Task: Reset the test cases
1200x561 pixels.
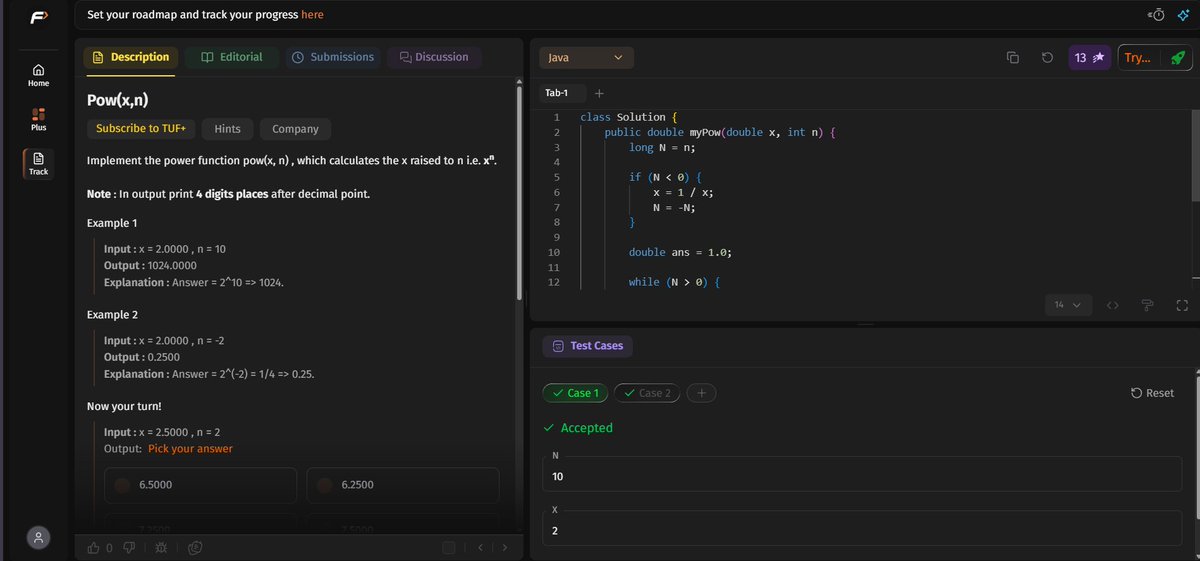Action: (1152, 393)
